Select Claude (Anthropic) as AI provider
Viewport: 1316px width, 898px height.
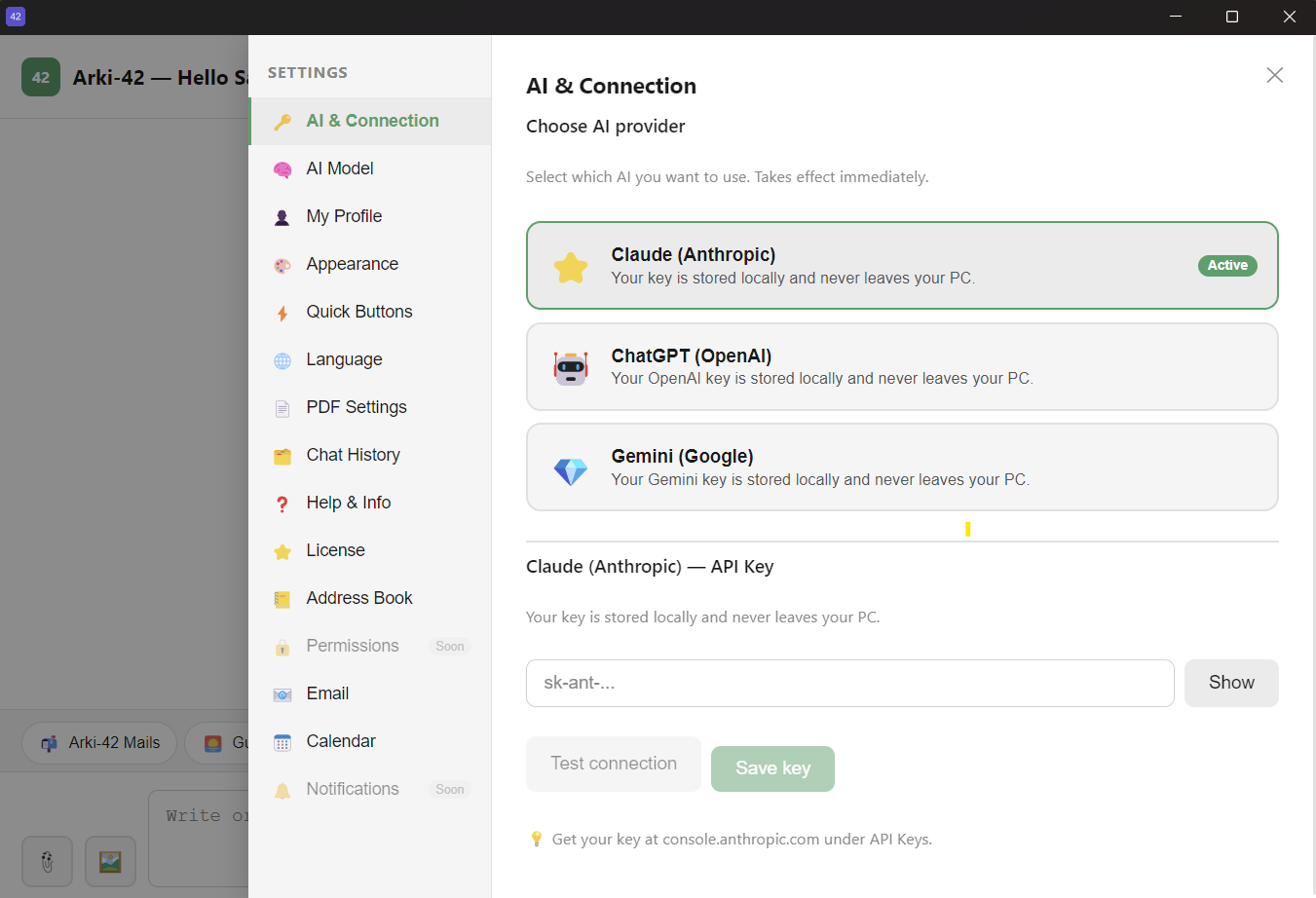(x=901, y=266)
